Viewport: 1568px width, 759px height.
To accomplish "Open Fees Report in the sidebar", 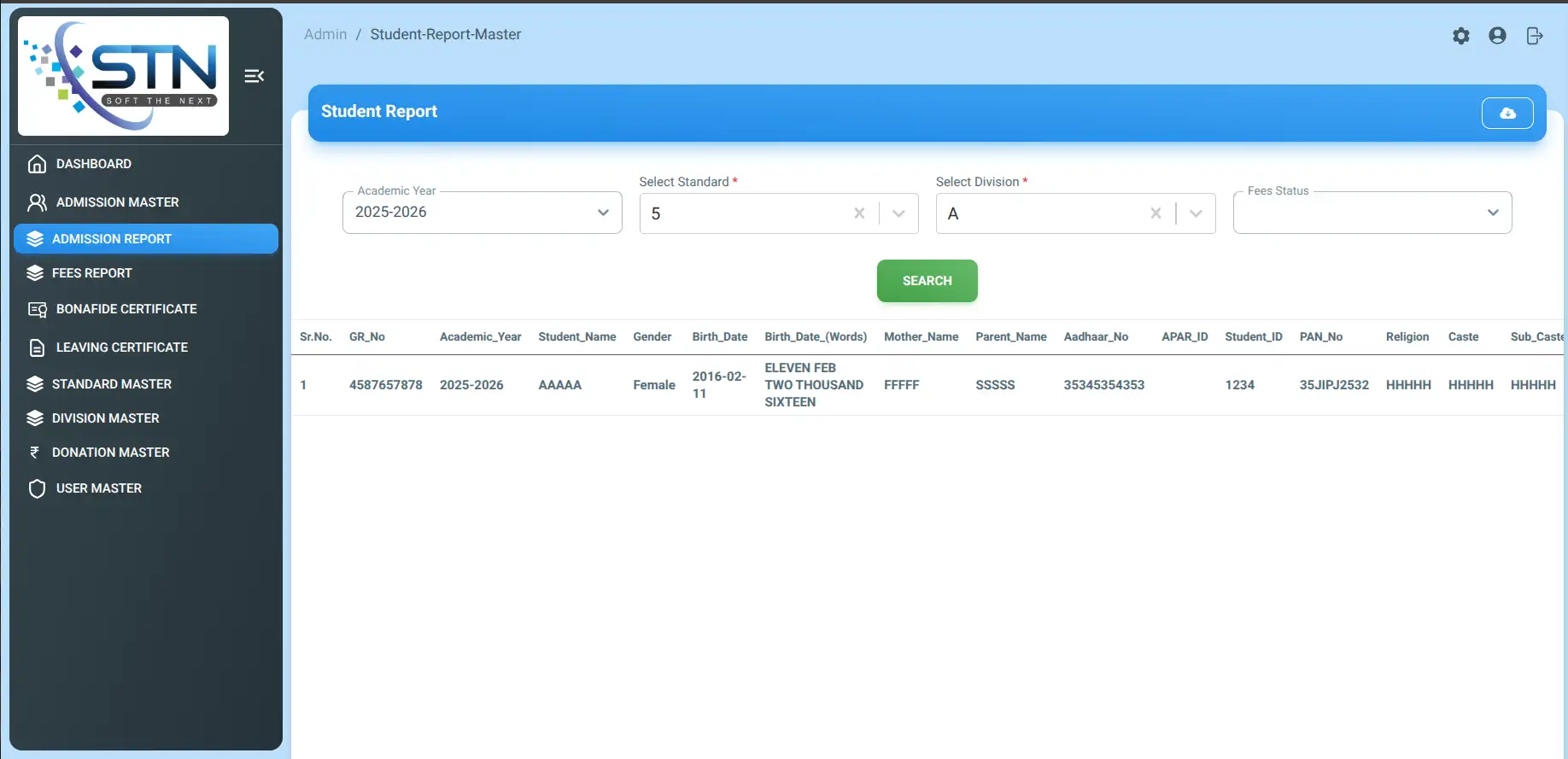I will click(92, 273).
